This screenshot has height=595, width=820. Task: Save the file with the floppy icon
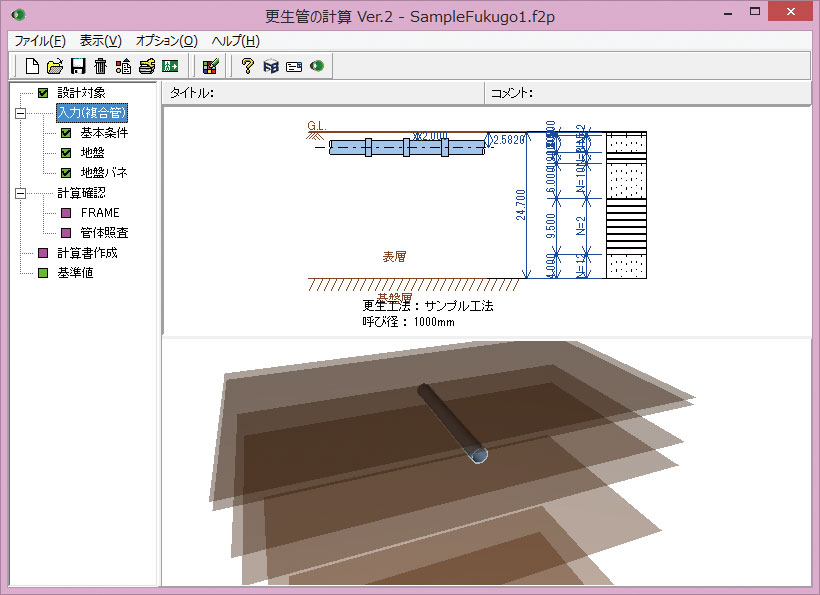78,66
